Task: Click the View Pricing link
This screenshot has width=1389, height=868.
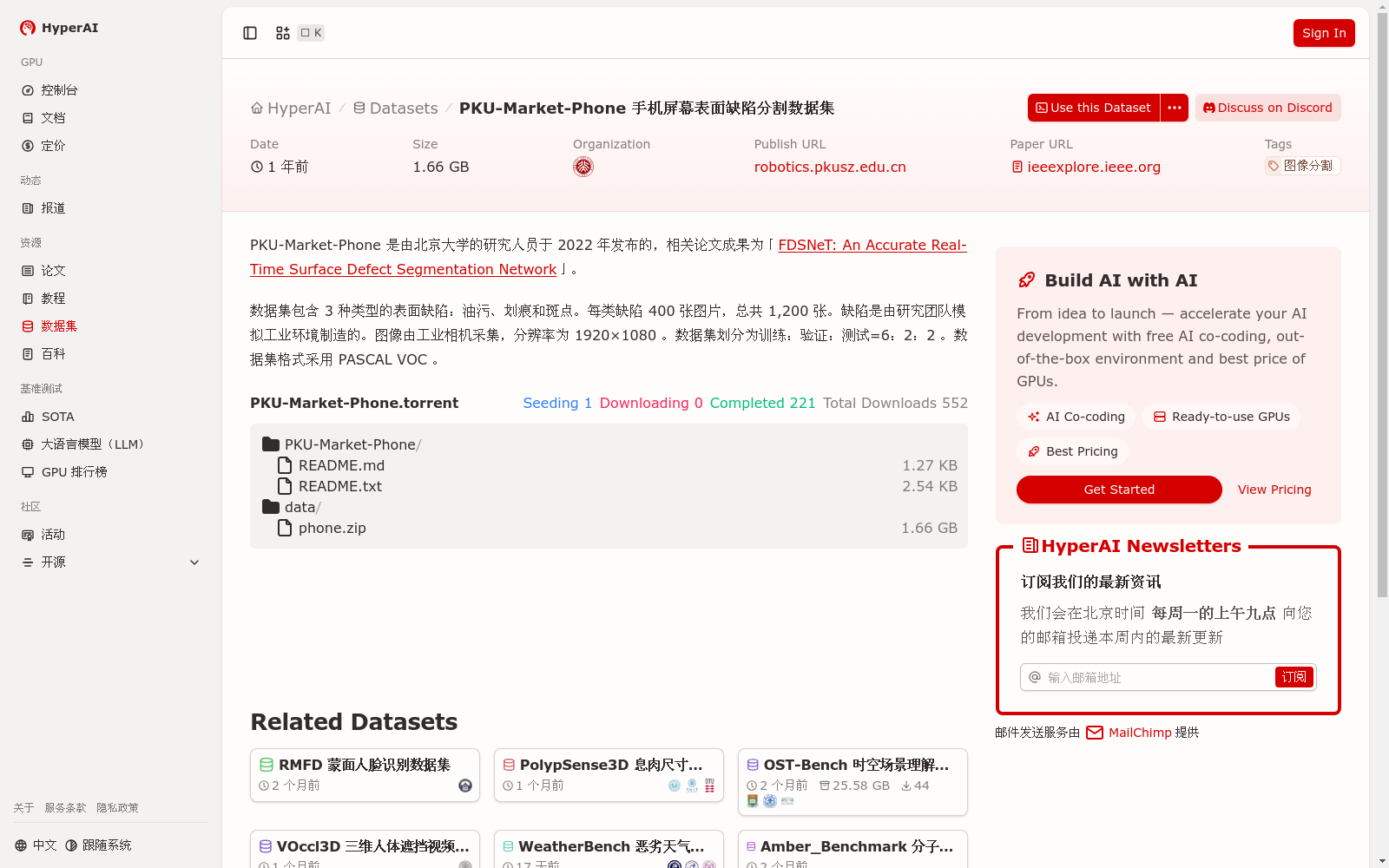Action: [1274, 490]
